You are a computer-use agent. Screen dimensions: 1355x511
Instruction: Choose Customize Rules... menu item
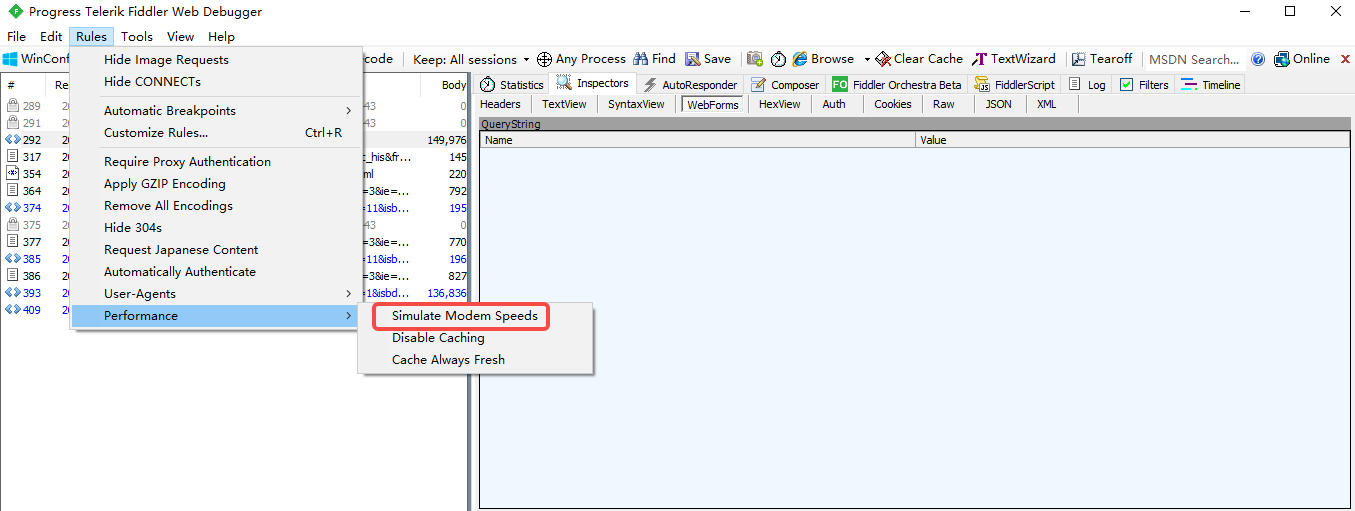click(x=215, y=132)
